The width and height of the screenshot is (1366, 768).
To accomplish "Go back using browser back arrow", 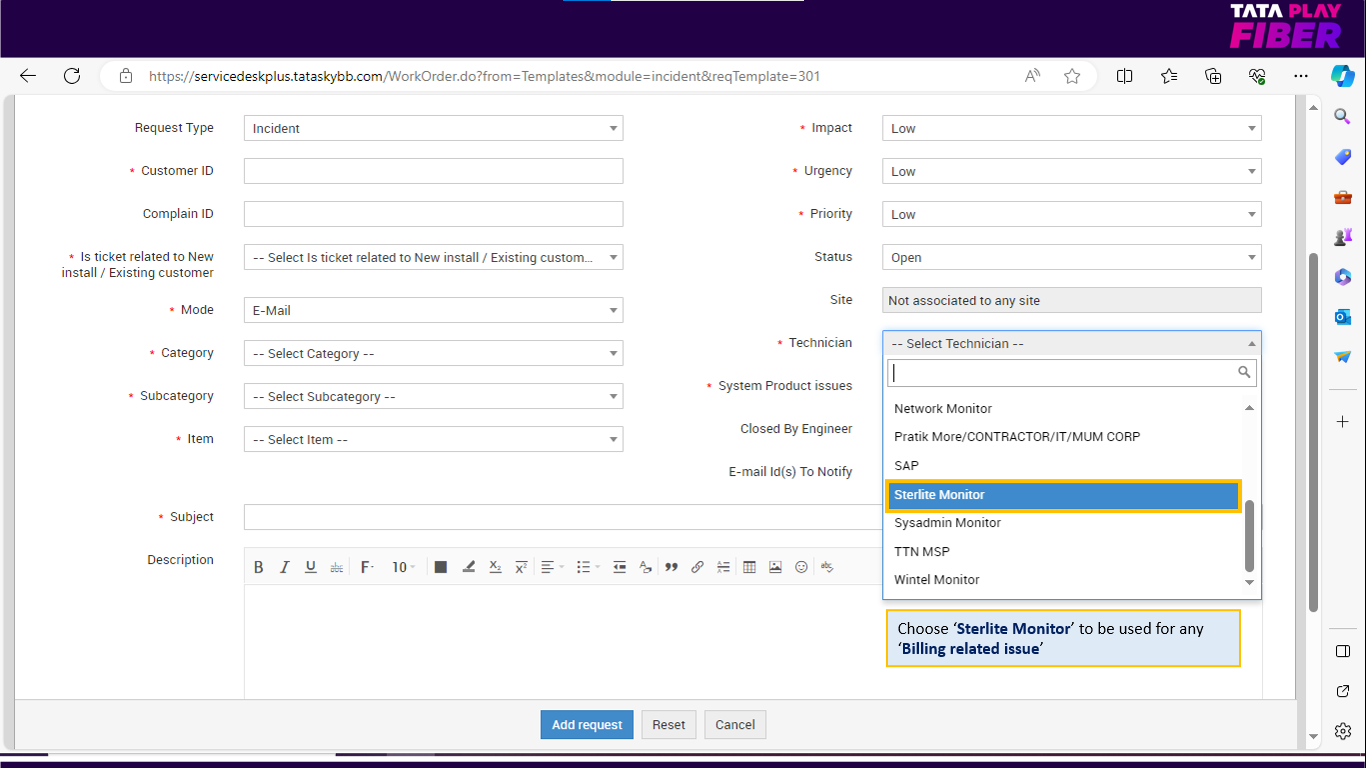I will pos(28,76).
